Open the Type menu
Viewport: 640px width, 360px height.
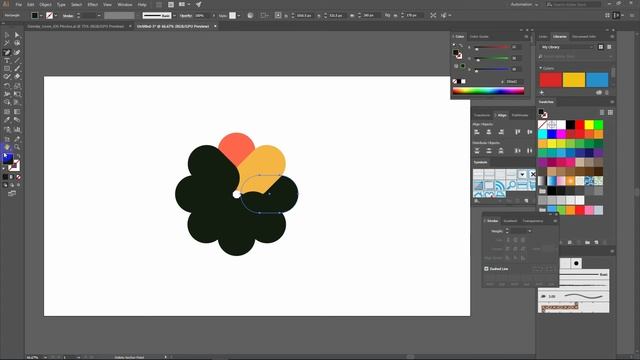click(x=61, y=4)
